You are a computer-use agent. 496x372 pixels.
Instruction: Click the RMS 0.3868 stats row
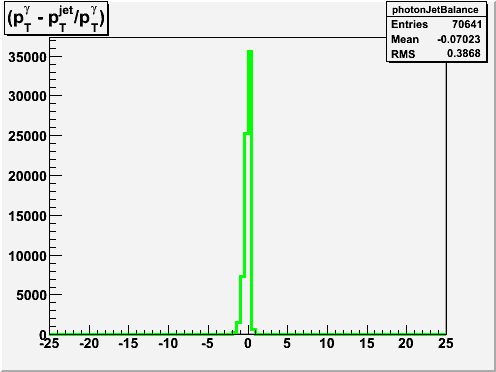pos(436,54)
